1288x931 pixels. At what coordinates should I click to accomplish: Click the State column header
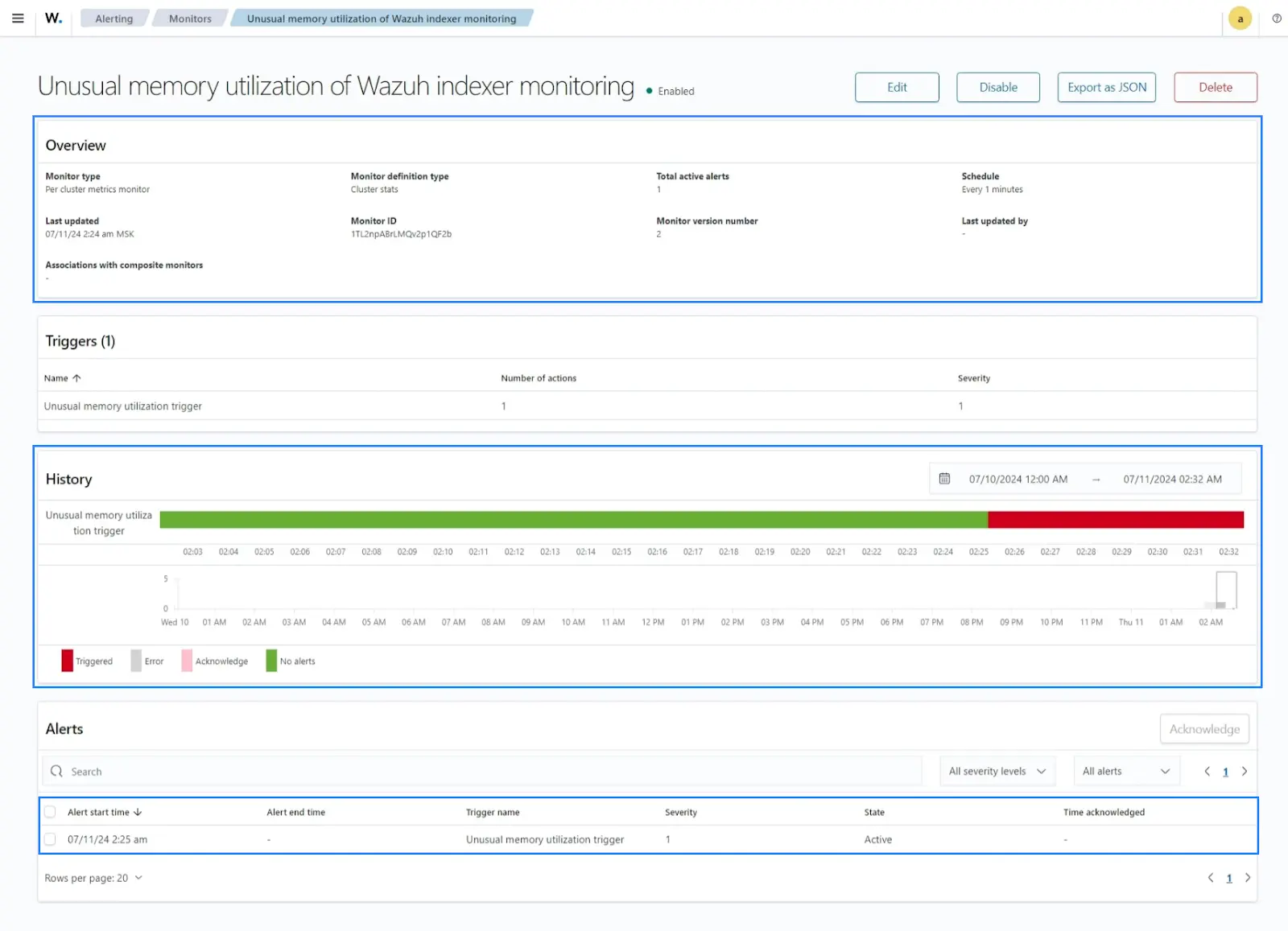point(874,813)
